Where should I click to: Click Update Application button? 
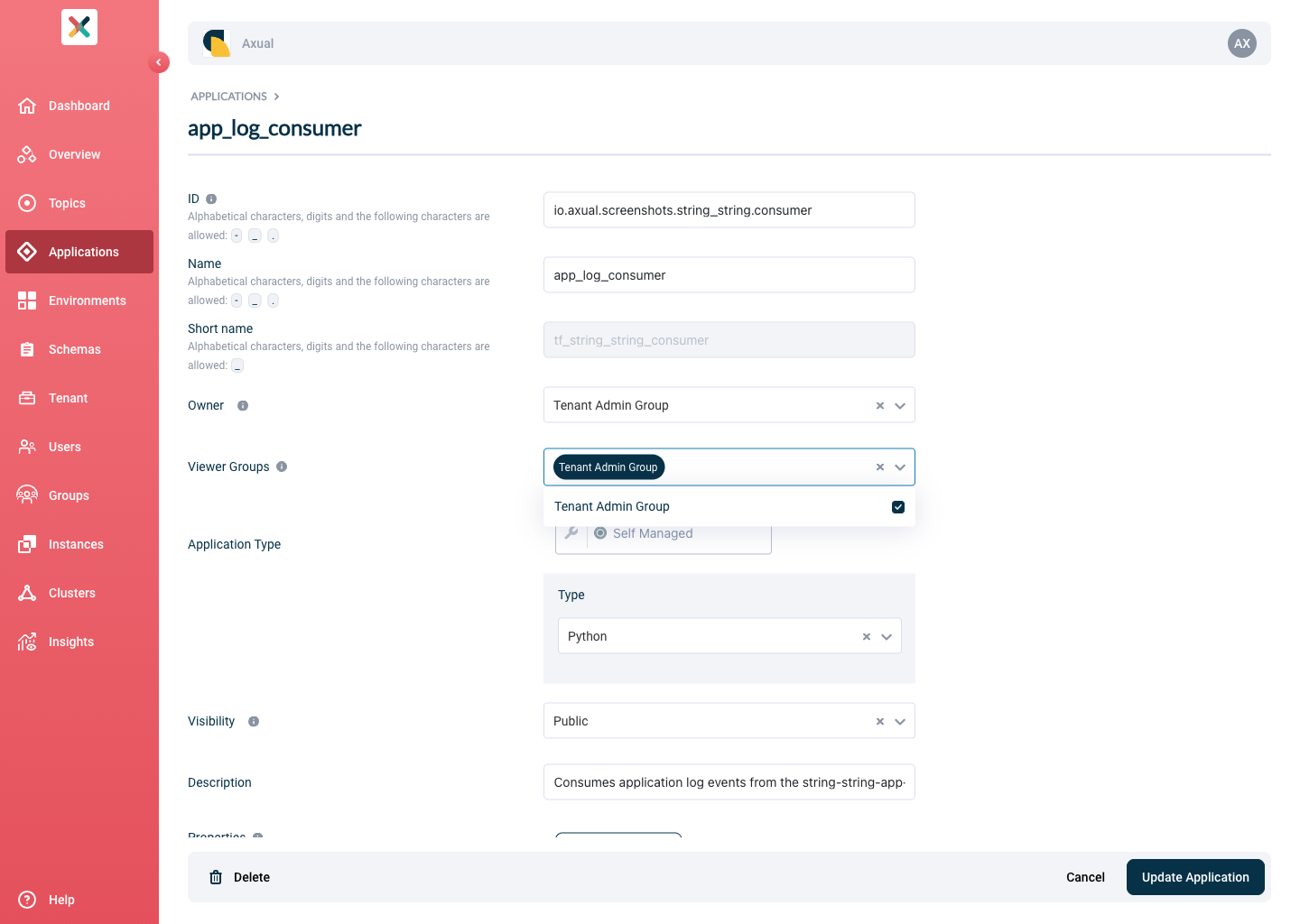pyautogui.click(x=1195, y=877)
